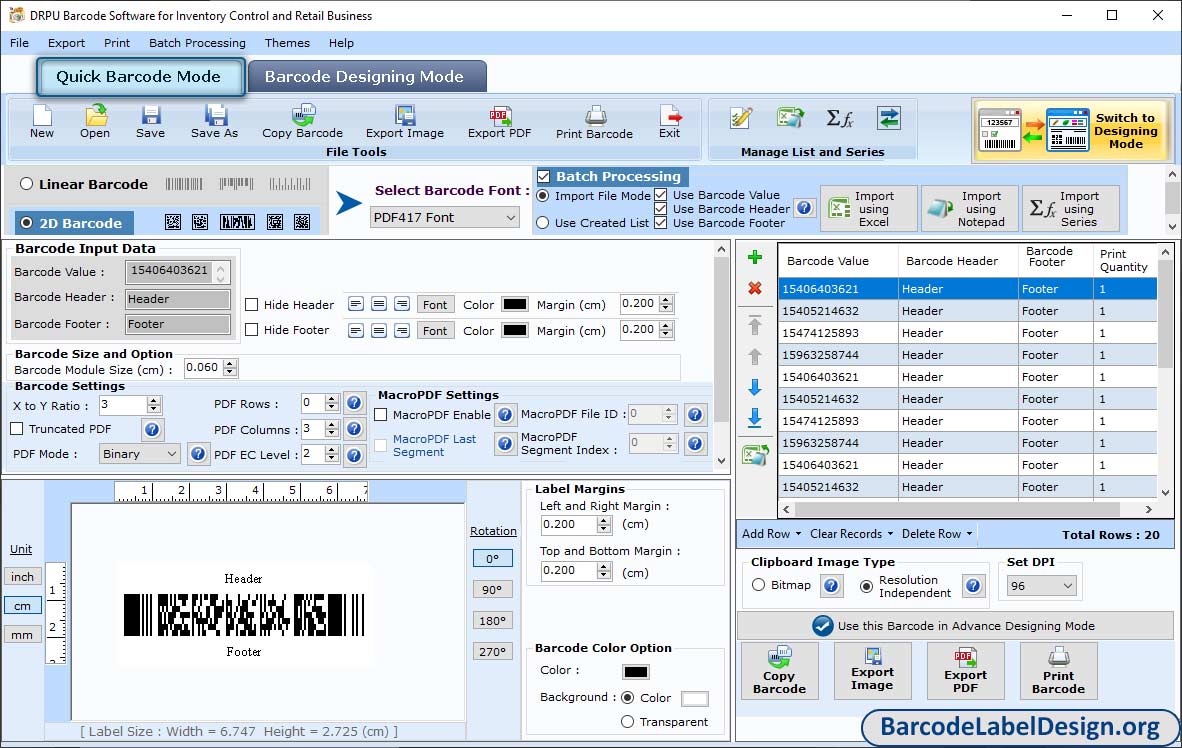1182x748 pixels.
Task: Open help for MacroPDF File ID
Action: click(695, 414)
